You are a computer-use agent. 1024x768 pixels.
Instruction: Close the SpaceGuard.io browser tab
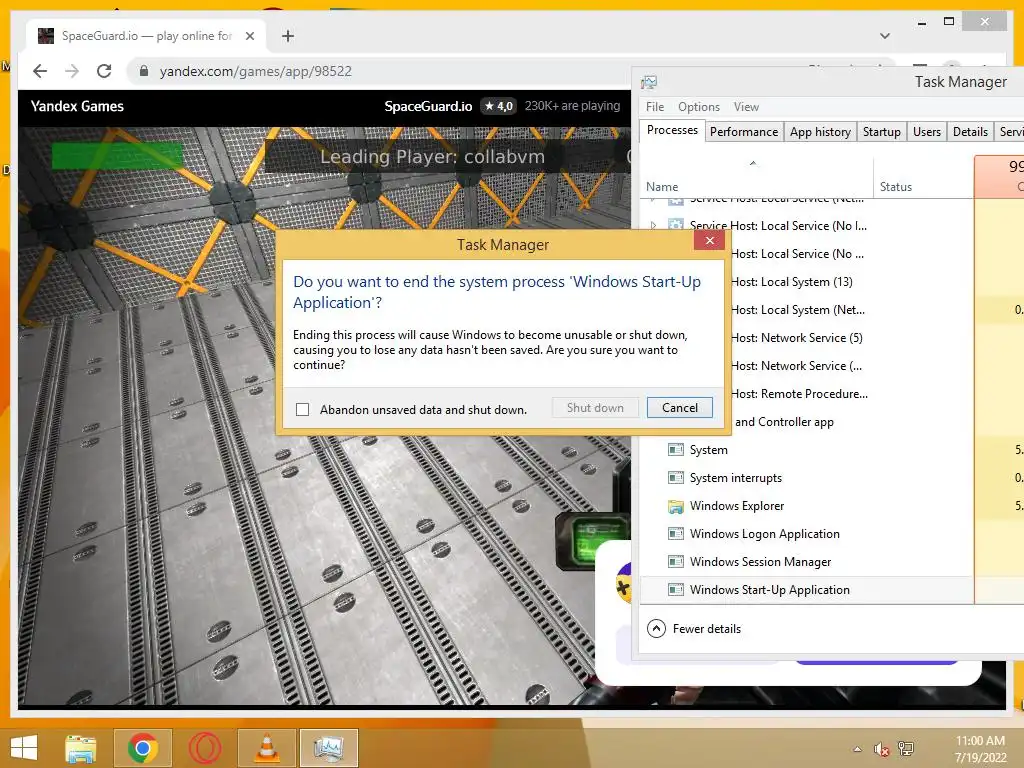249,36
